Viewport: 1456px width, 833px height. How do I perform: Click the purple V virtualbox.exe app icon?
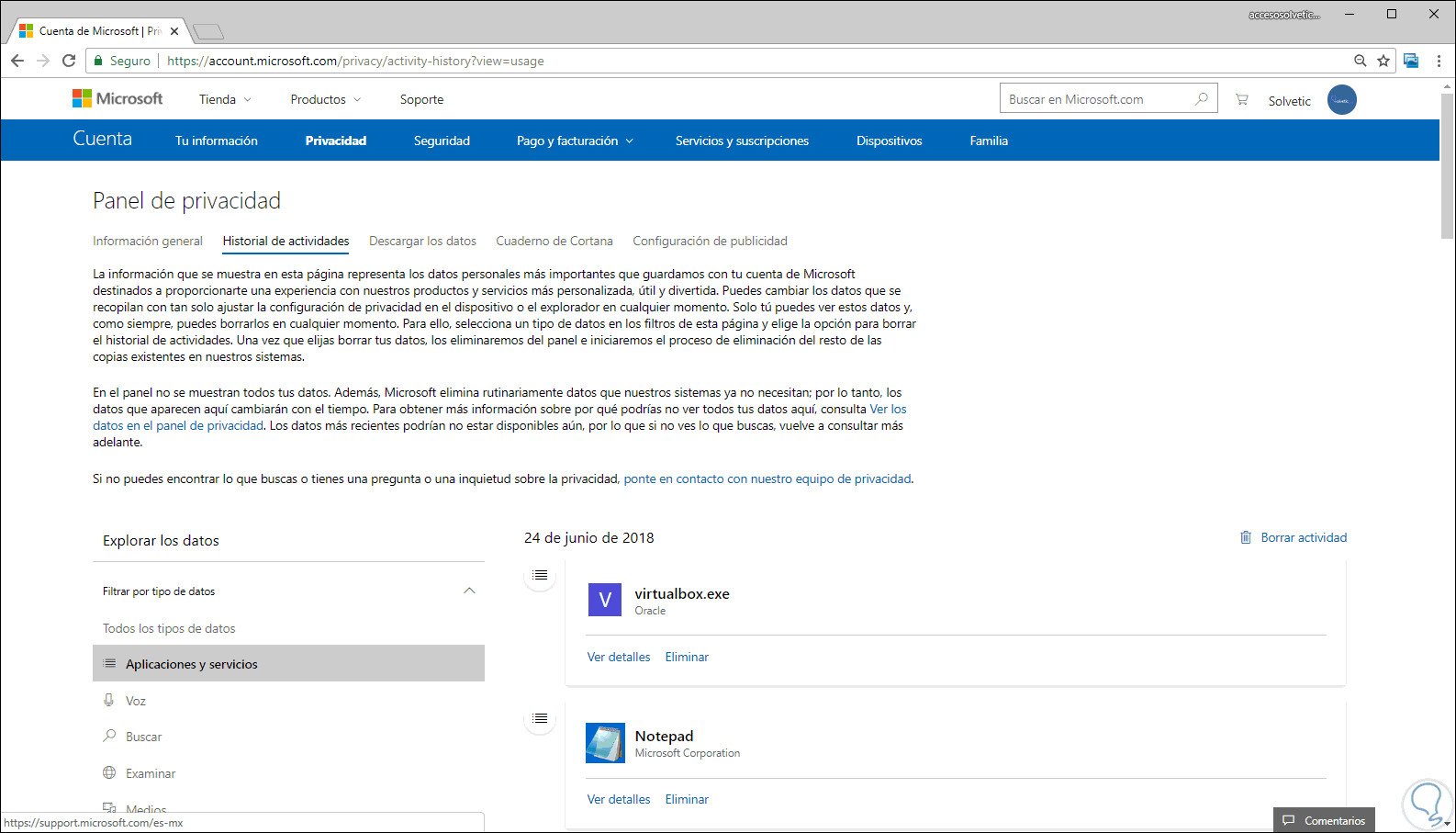(605, 600)
